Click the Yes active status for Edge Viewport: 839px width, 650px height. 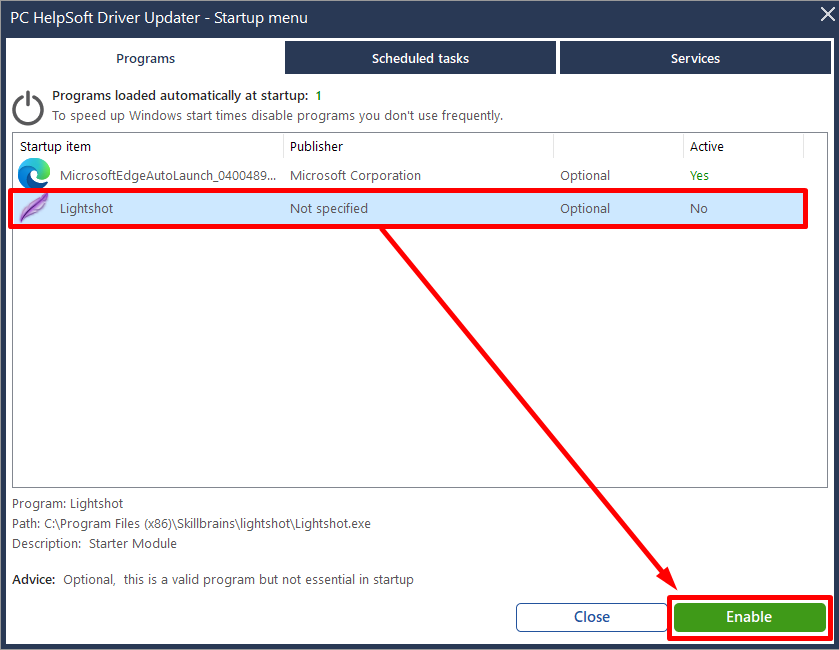699,175
